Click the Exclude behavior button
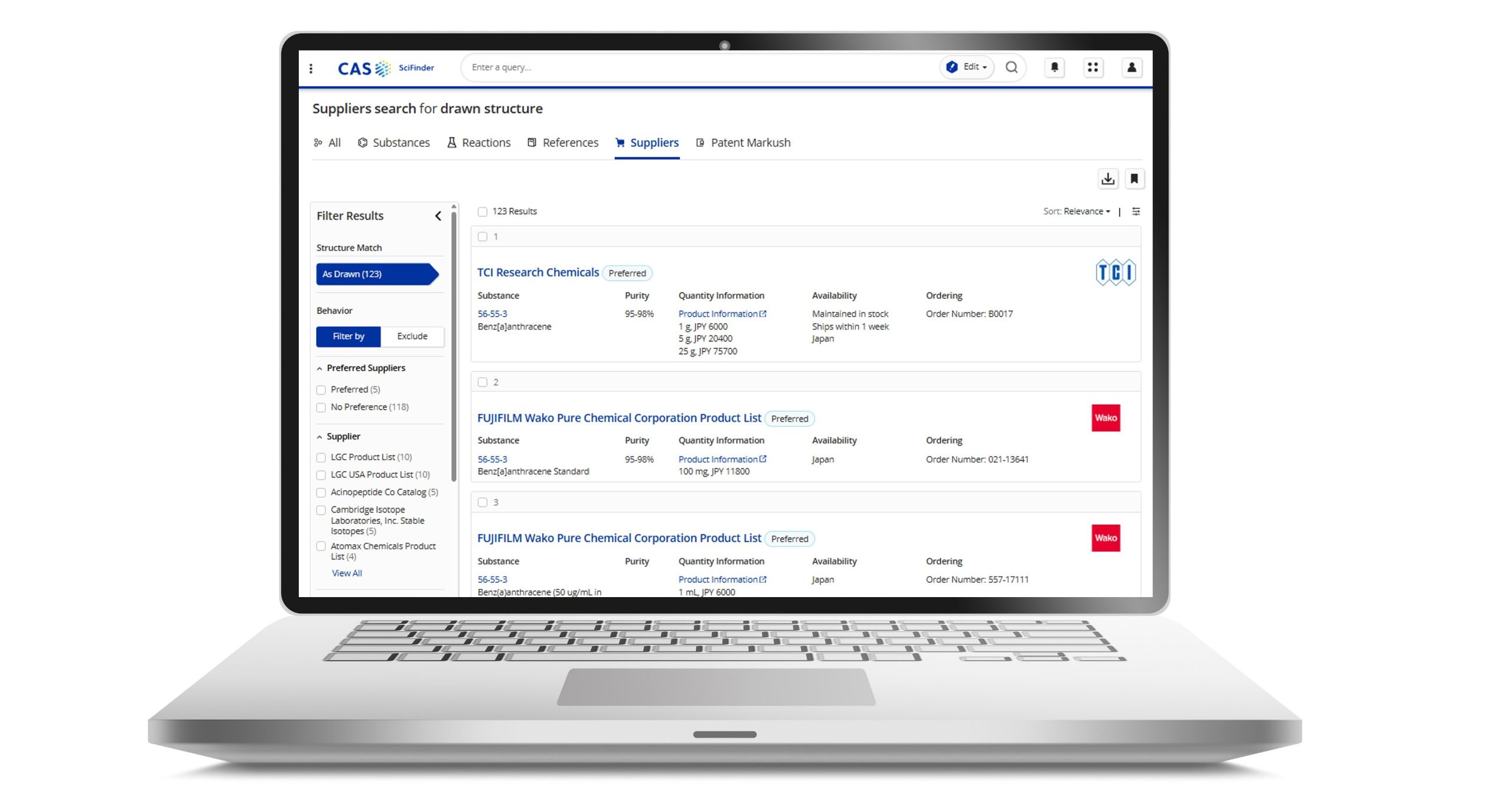The width and height of the screenshot is (1512, 805). pyautogui.click(x=412, y=336)
